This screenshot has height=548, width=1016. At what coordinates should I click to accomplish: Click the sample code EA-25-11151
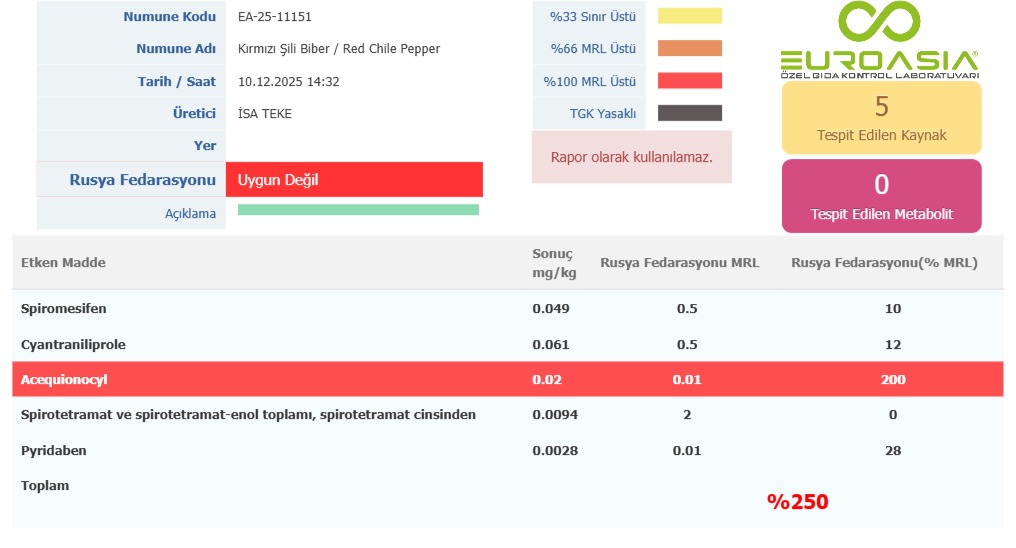click(x=268, y=17)
